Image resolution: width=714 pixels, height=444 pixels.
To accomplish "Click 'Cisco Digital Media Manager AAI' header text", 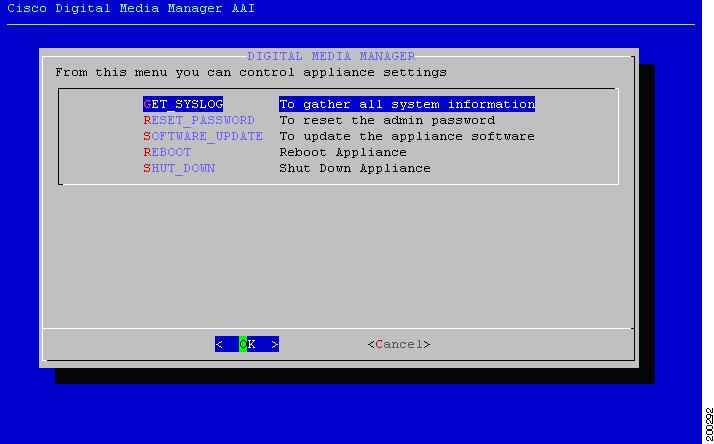I will point(131,8).
